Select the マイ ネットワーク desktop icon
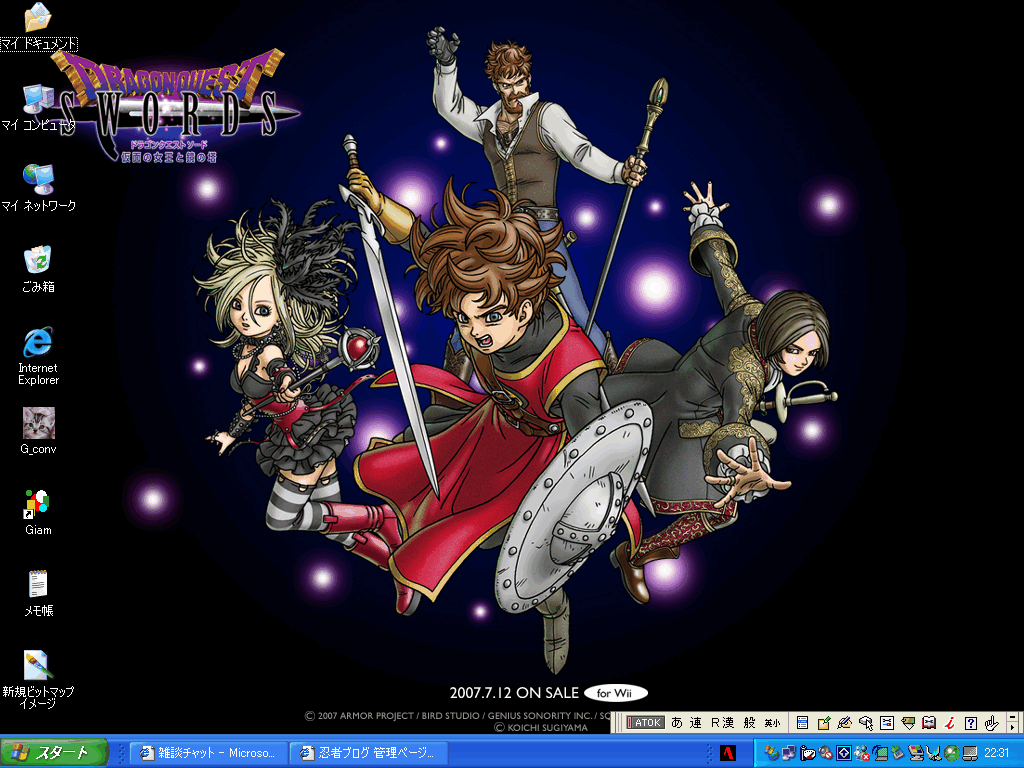The width and height of the screenshot is (1024, 768). click(x=38, y=189)
